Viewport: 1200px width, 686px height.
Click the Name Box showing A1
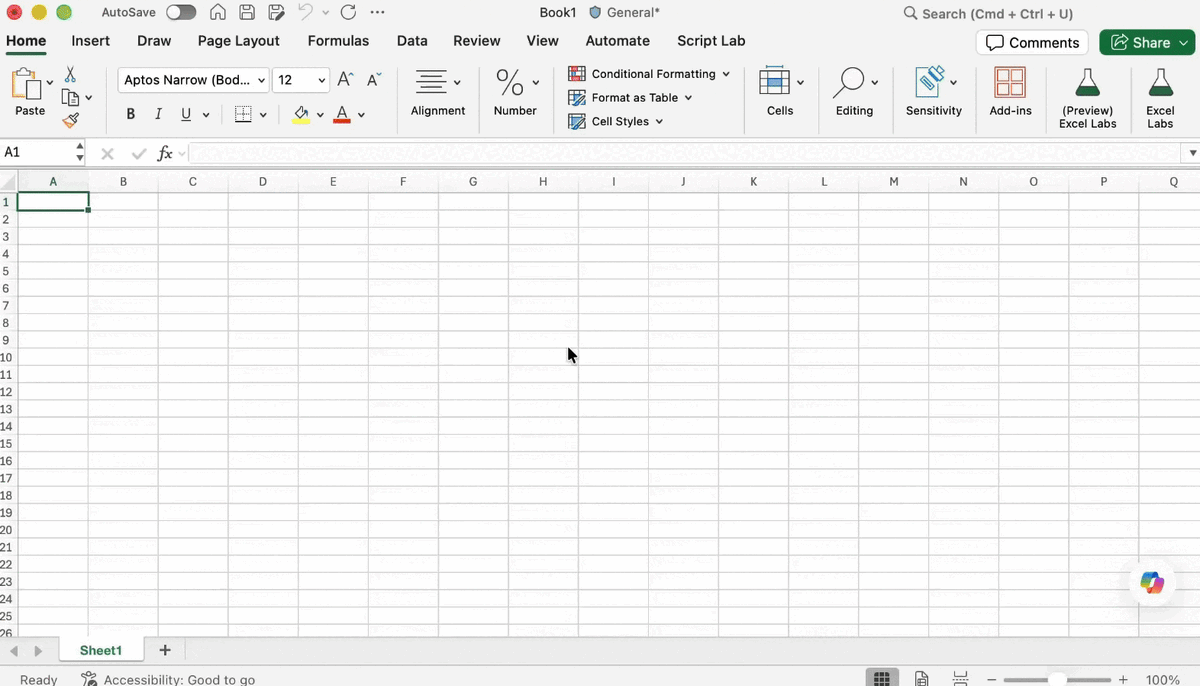[x=38, y=152]
